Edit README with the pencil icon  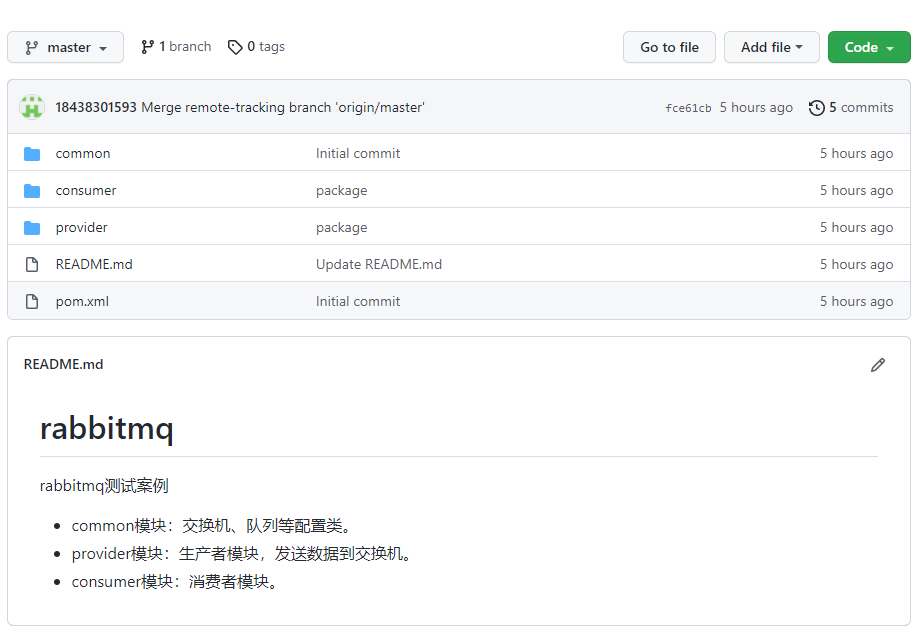pos(877,365)
